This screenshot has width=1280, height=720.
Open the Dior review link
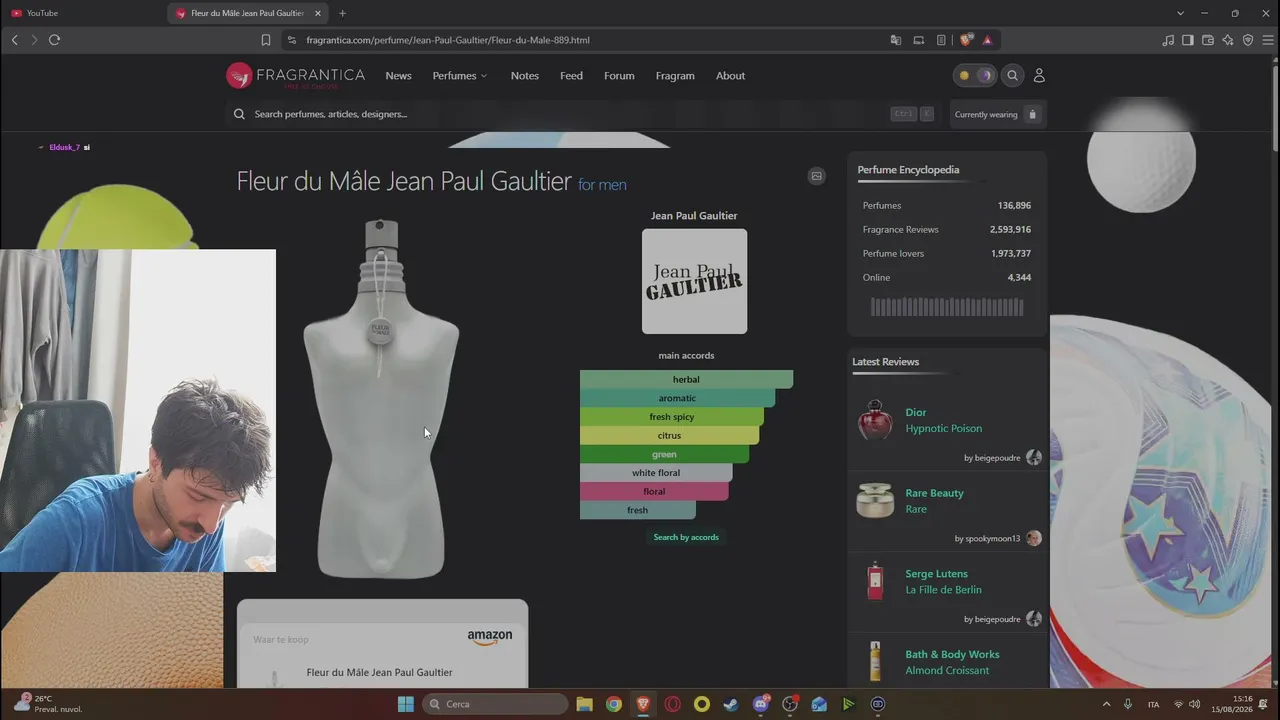coord(916,412)
